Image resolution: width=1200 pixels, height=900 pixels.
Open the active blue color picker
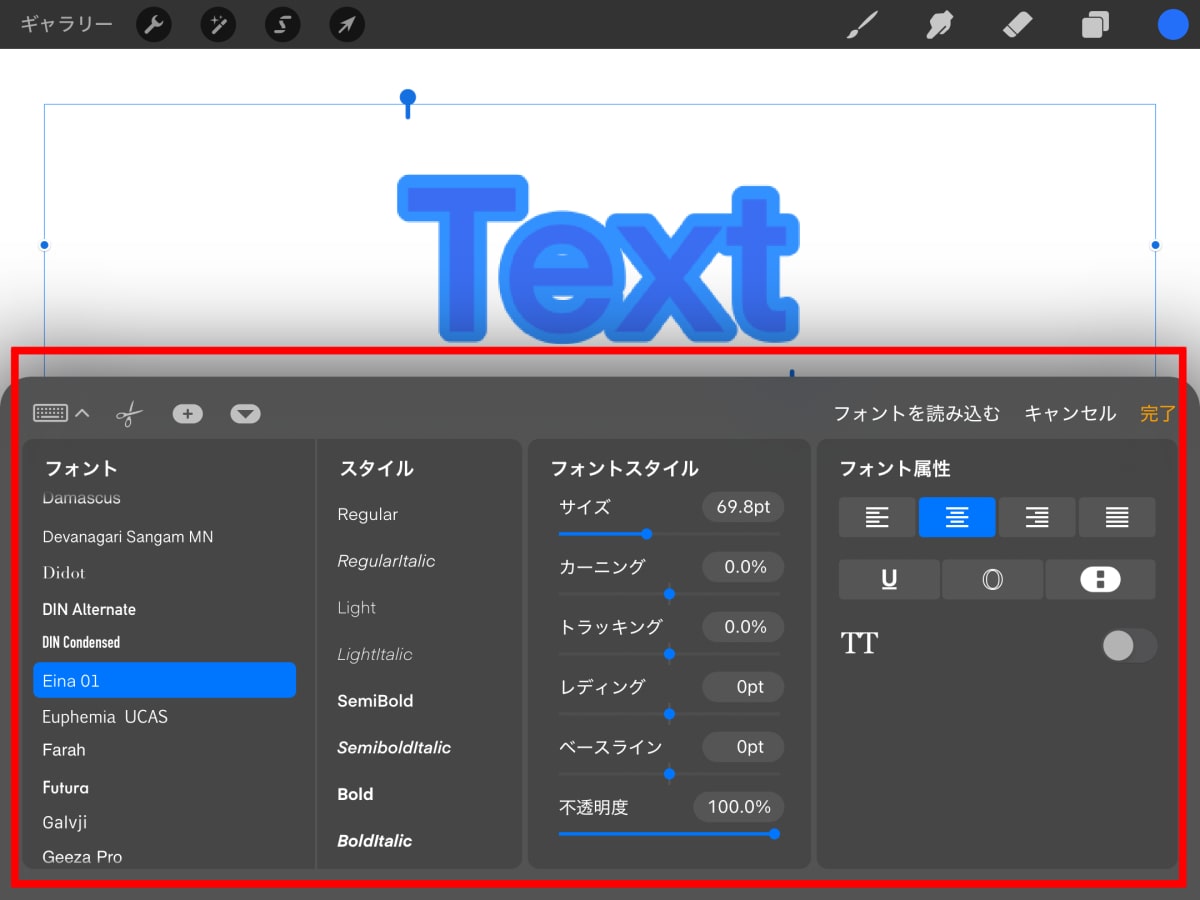pos(1172,25)
